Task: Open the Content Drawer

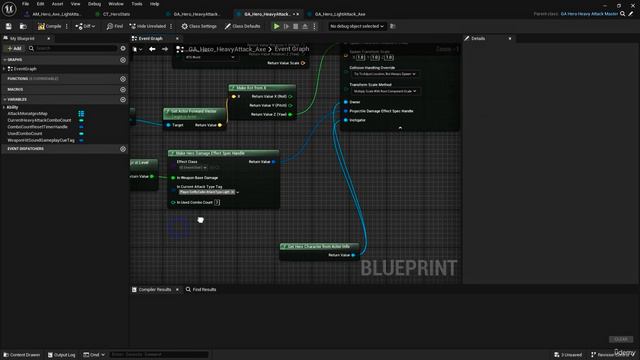Action: point(22,355)
